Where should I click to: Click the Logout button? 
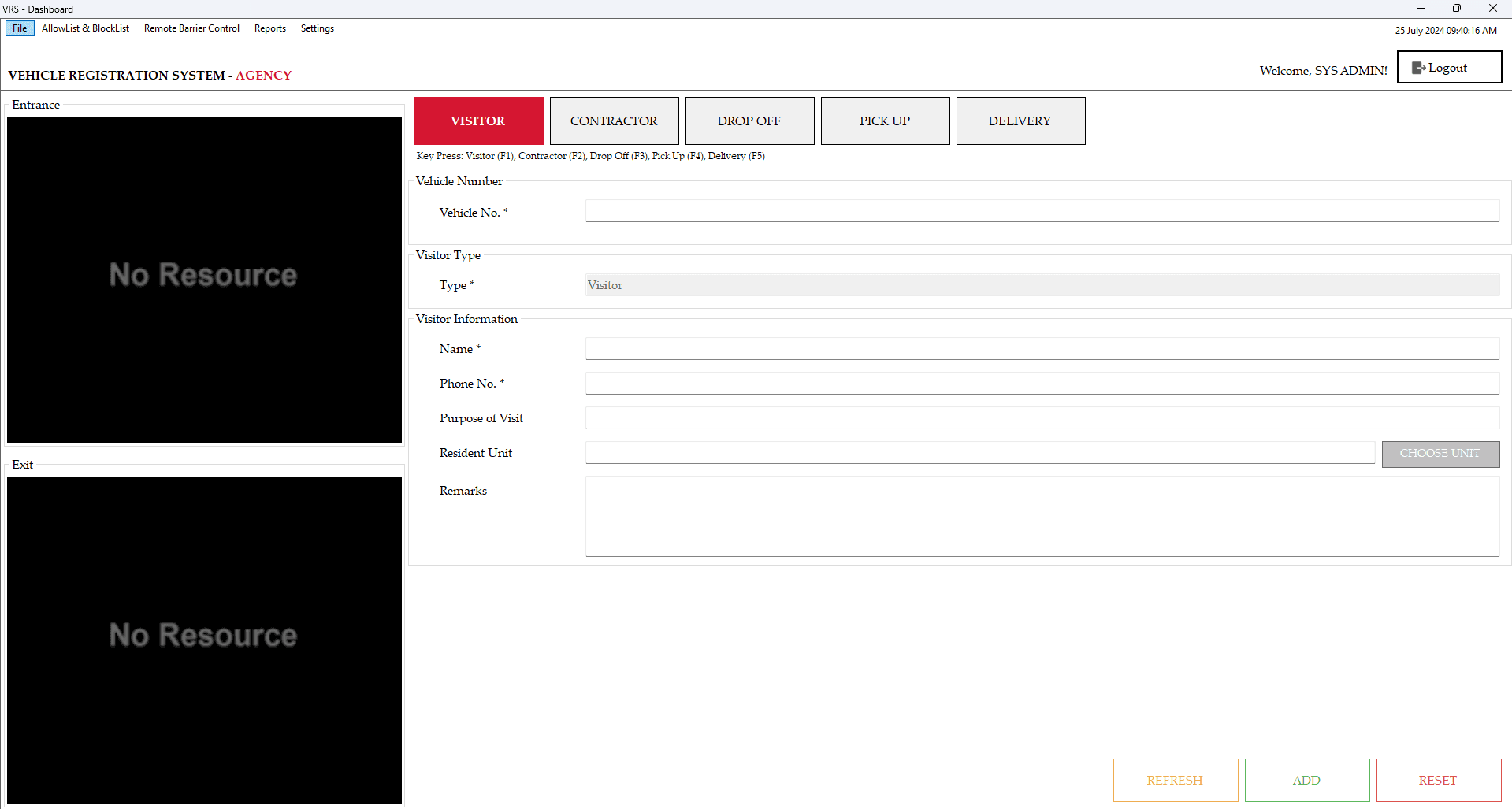click(x=1448, y=68)
